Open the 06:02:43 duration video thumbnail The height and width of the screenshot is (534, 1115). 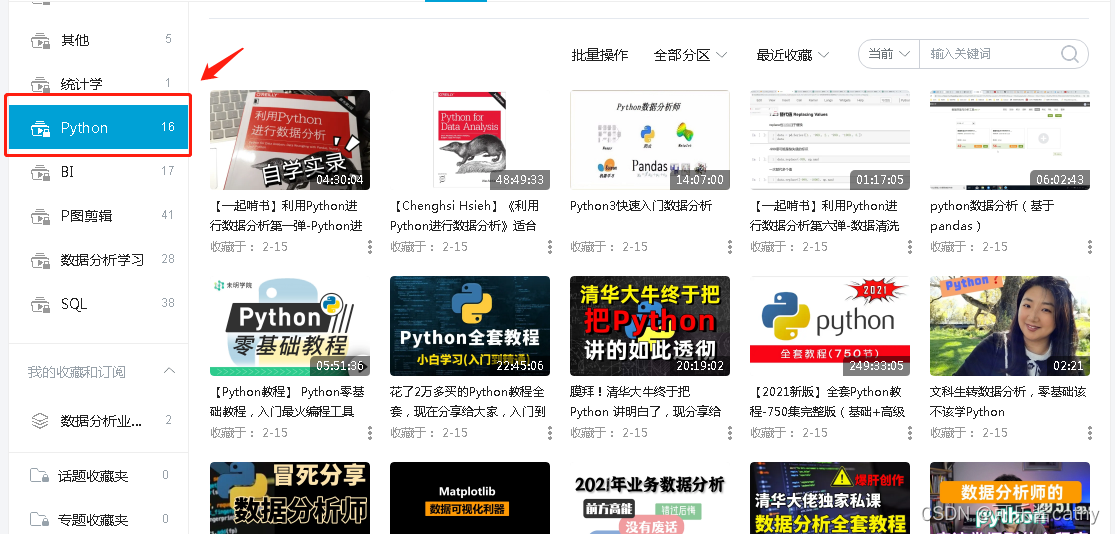pos(1010,140)
